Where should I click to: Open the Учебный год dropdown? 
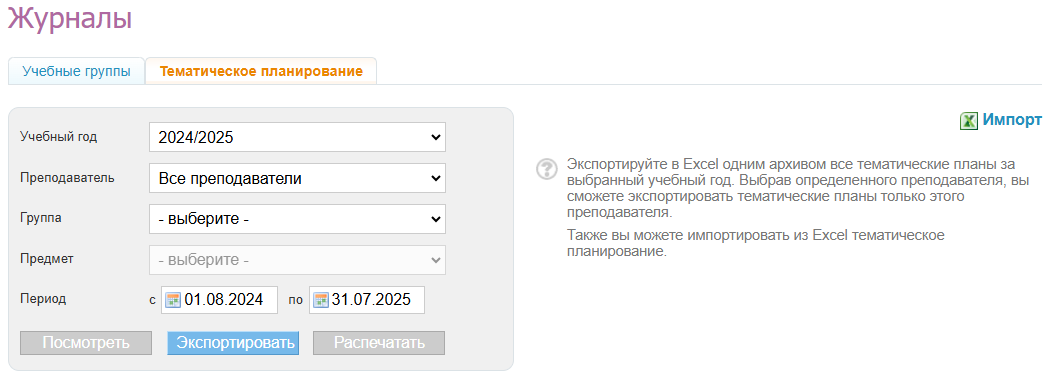(x=297, y=138)
